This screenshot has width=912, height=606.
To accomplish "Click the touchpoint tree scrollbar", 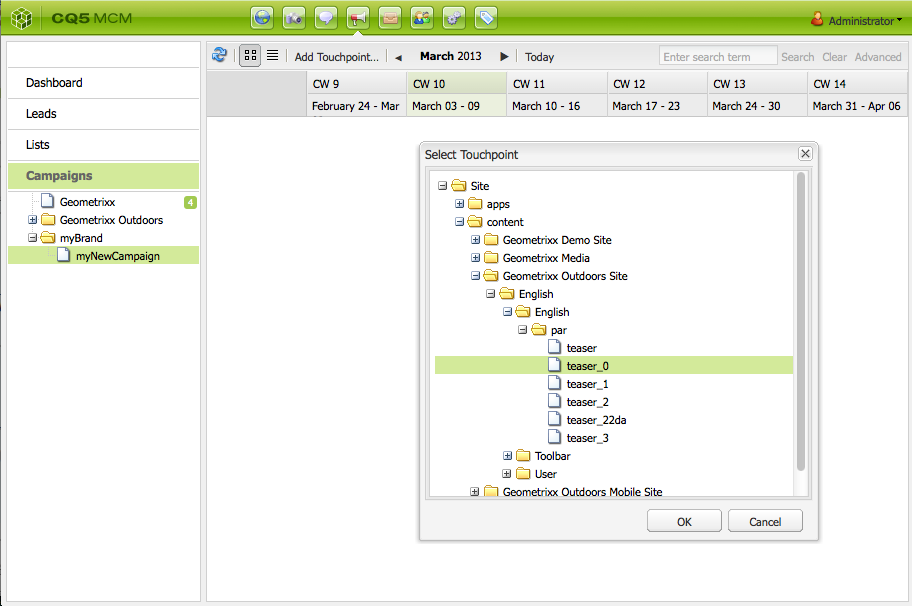I will click(801, 321).
